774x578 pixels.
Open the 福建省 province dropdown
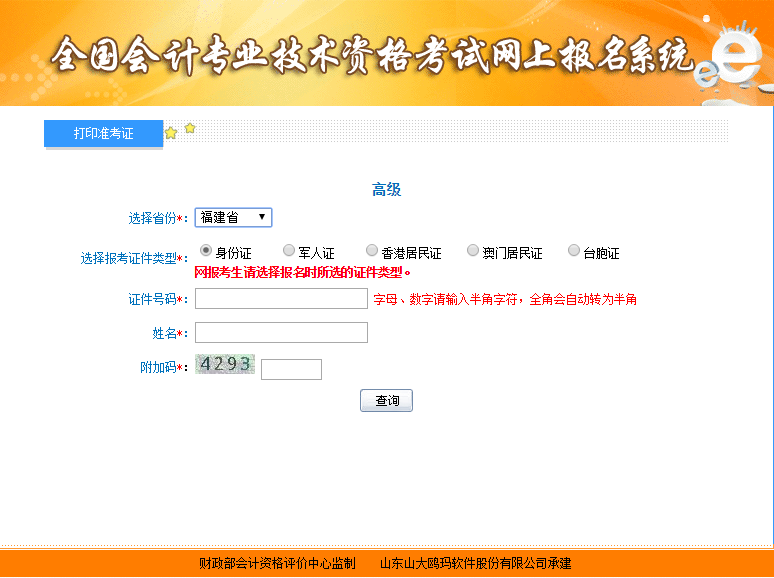[x=233, y=217]
